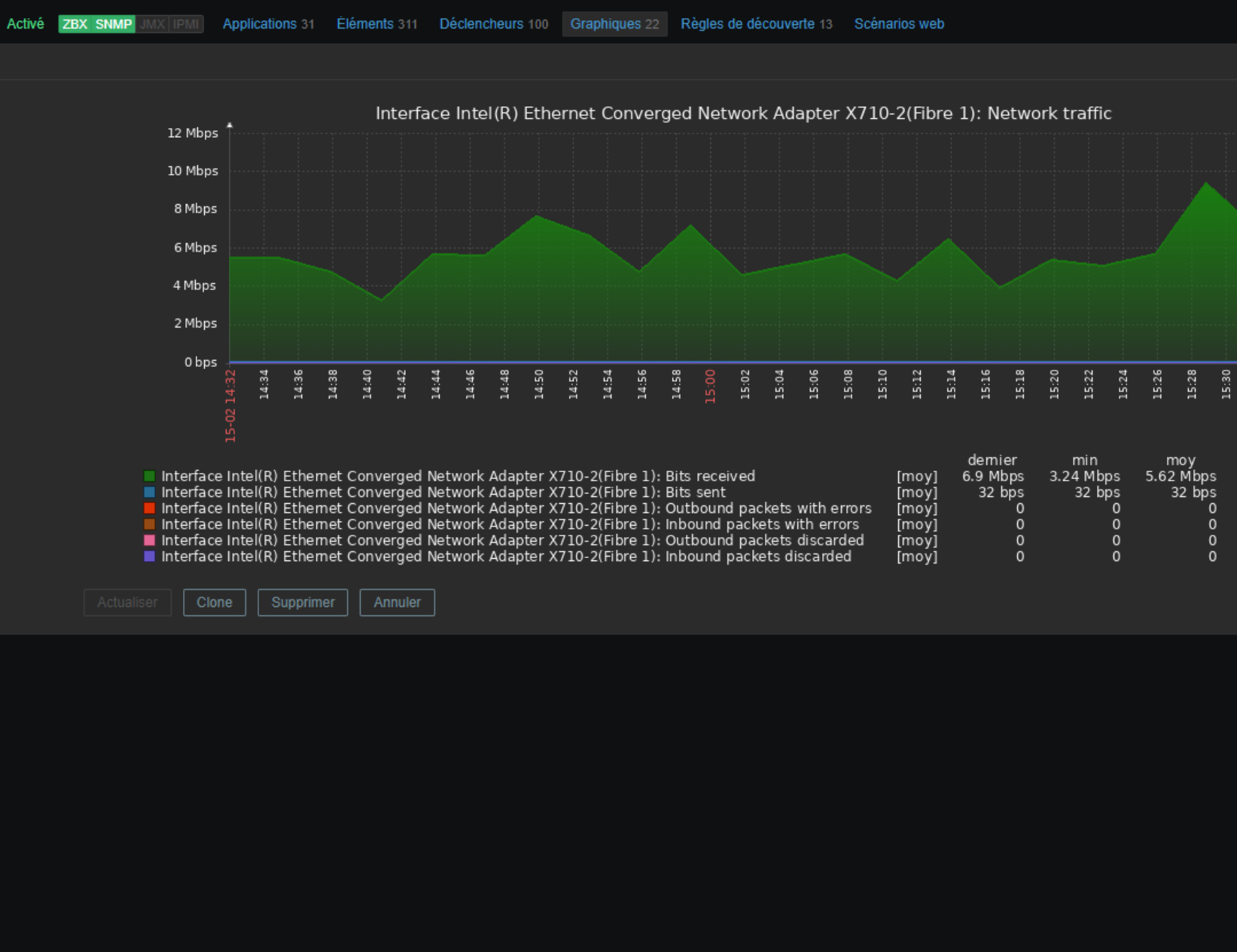The width and height of the screenshot is (1237, 952).
Task: Click the SNMP availability badge
Action: 113,25
